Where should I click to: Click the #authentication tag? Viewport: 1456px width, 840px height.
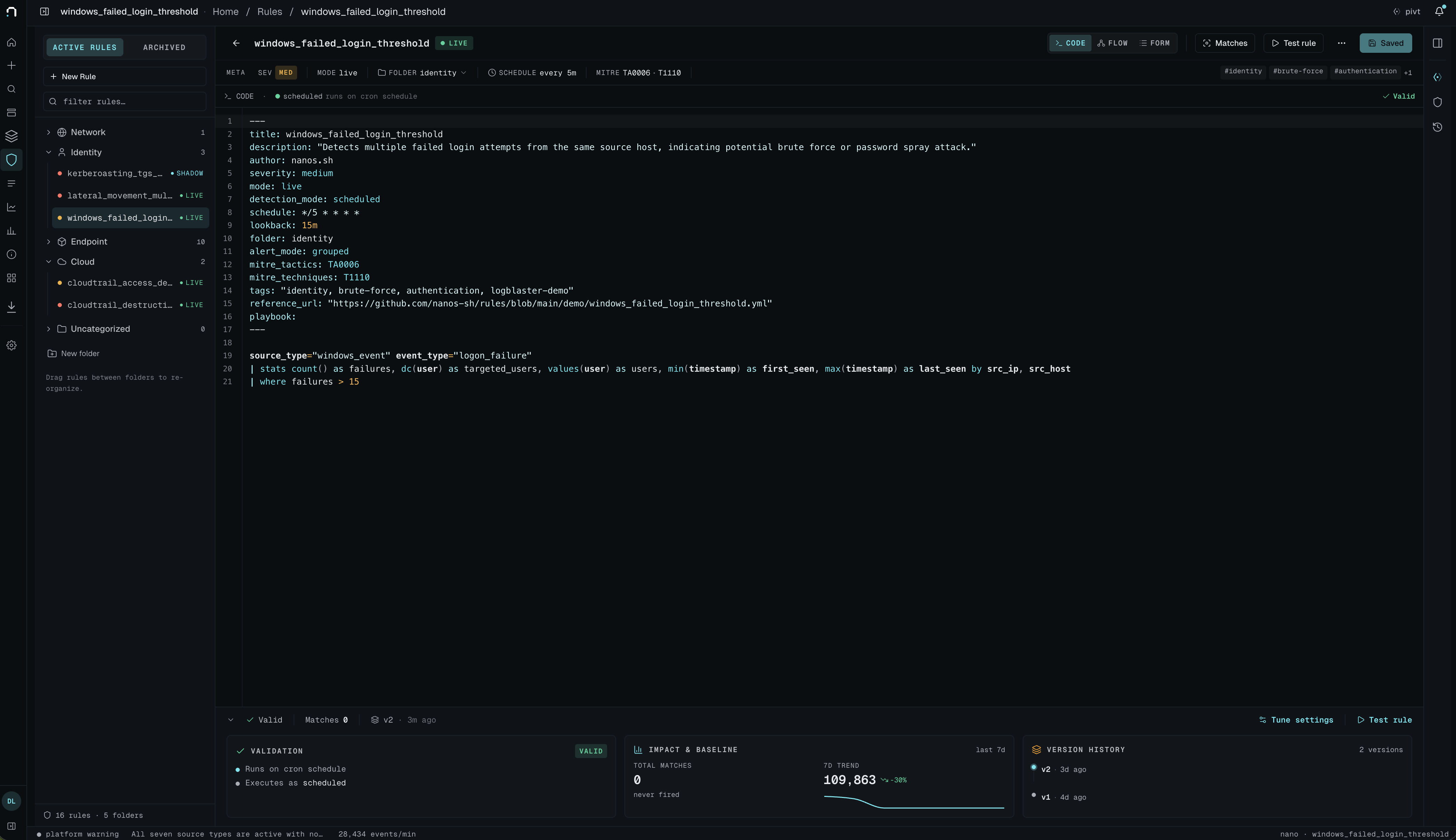tap(1365, 72)
